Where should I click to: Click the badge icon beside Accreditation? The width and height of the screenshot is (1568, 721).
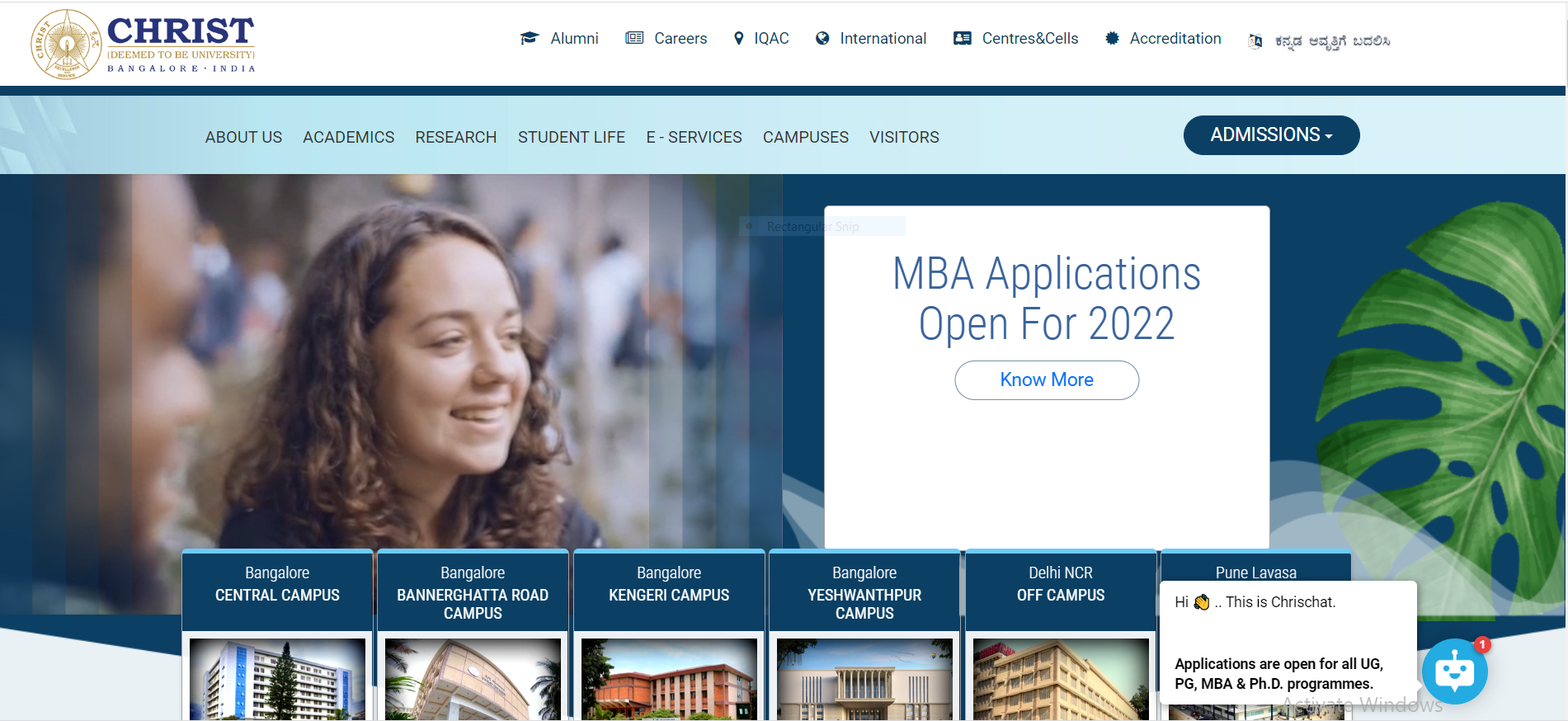coord(1112,38)
